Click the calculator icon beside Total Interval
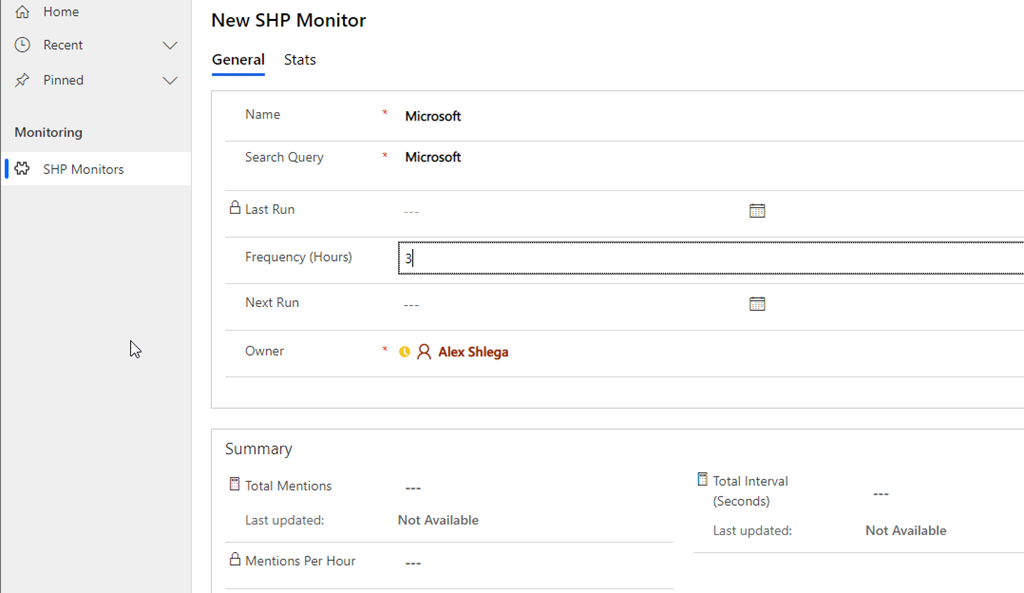 [703, 479]
